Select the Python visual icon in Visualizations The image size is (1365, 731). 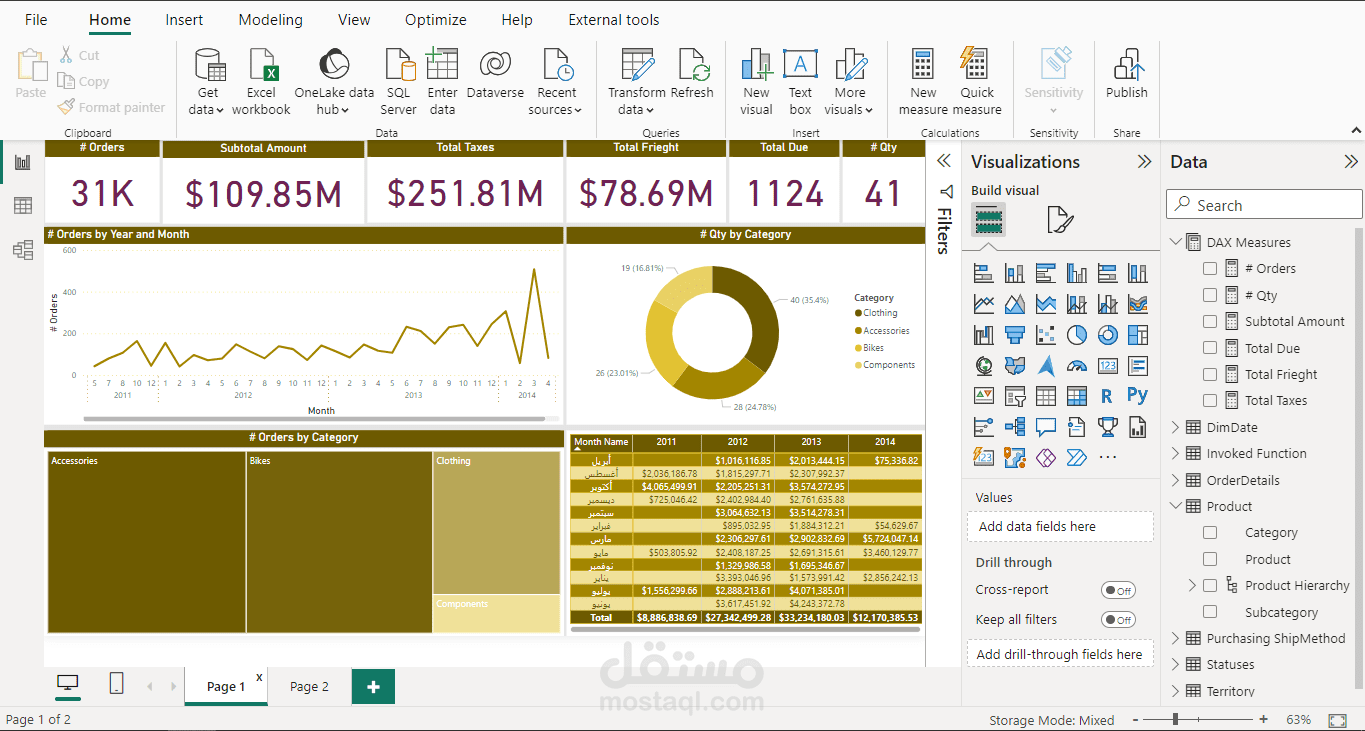pyautogui.click(x=1137, y=395)
